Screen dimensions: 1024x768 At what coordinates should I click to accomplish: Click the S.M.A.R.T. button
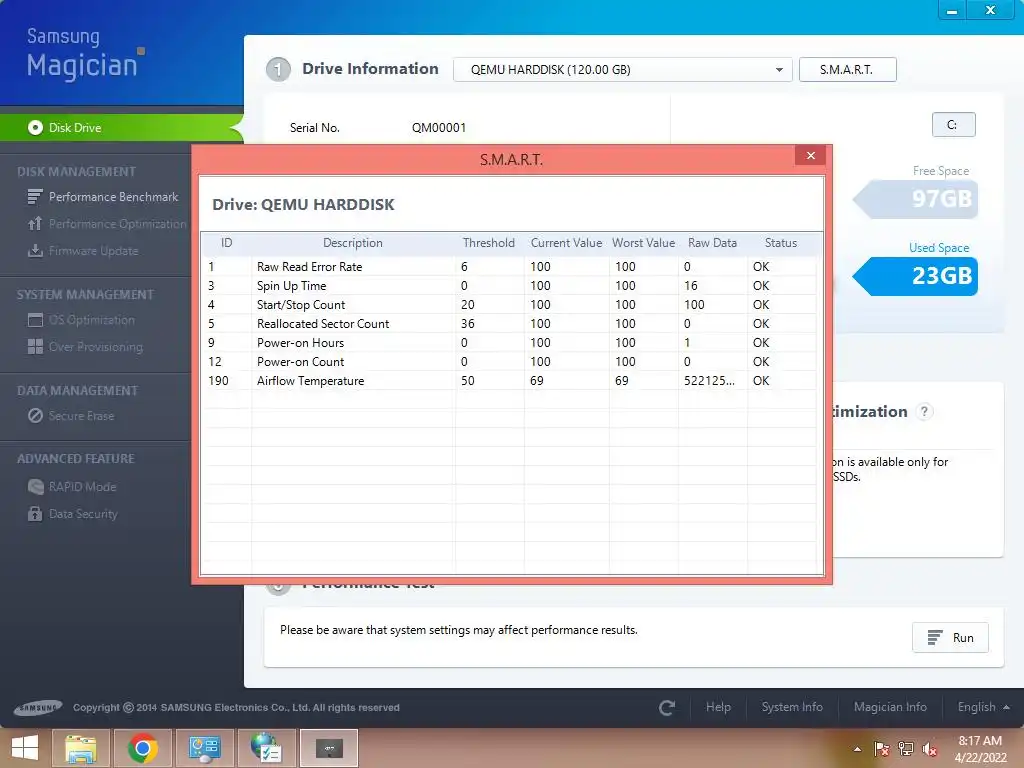pyautogui.click(x=847, y=70)
